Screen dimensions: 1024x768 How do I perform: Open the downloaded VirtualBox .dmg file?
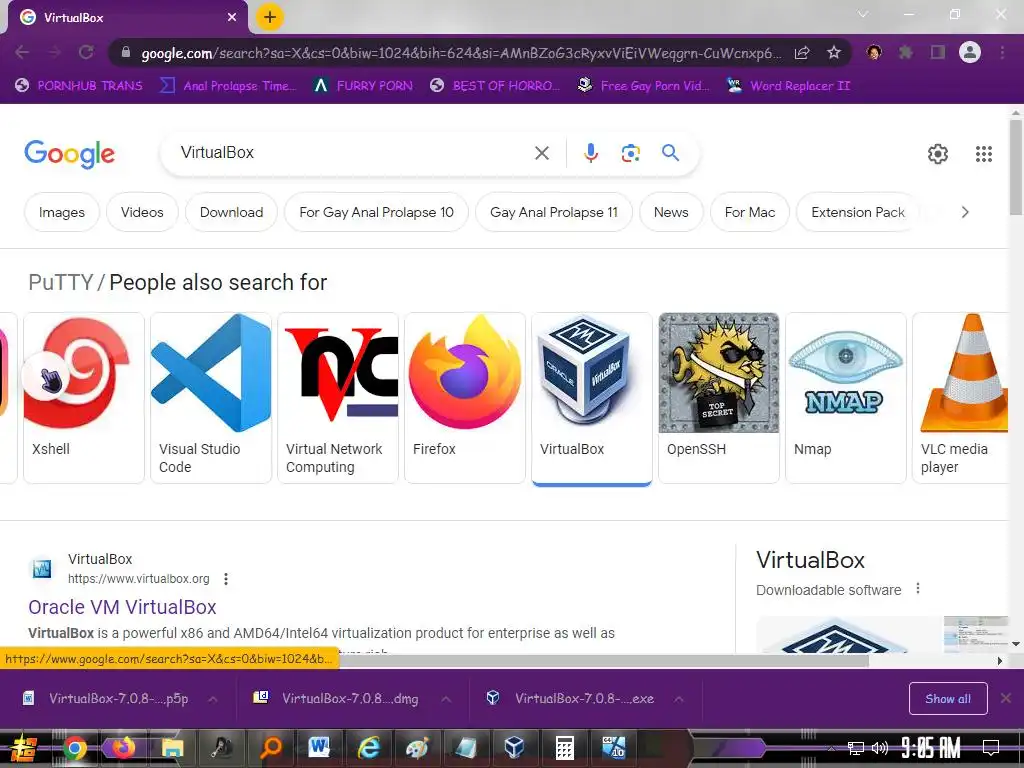(337, 699)
